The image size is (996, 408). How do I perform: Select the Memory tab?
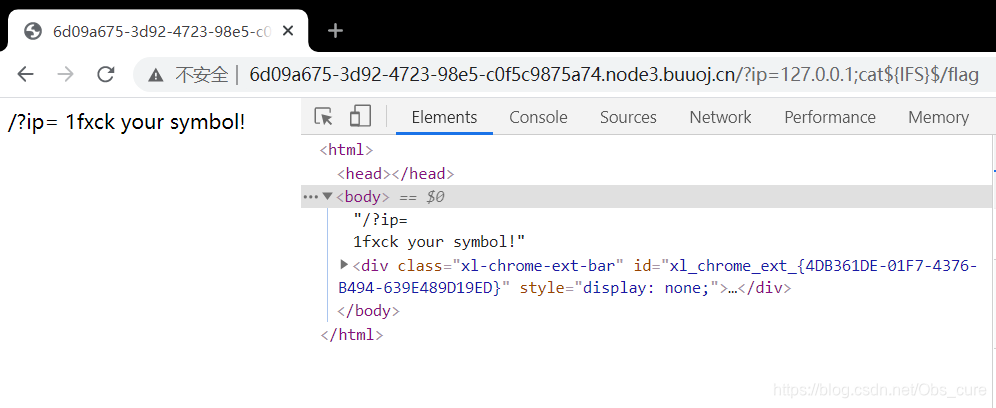(938, 117)
